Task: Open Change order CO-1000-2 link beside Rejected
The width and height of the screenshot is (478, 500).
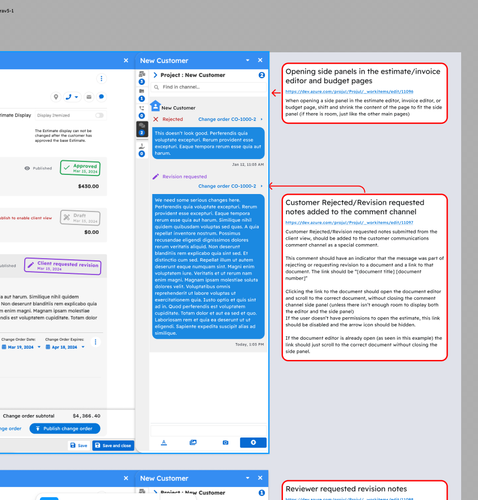Action: point(227,119)
